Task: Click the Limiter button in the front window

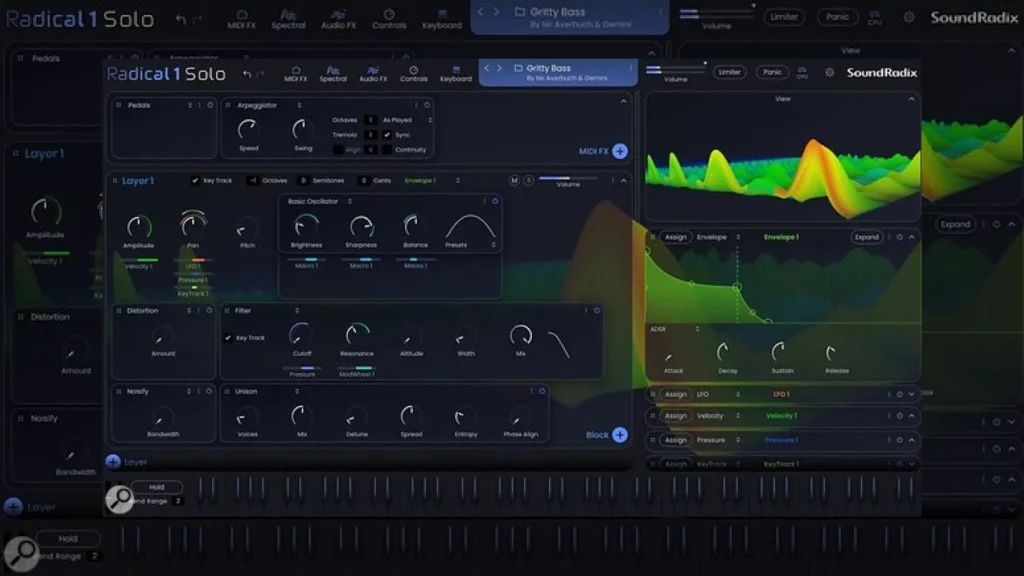Action: pos(729,72)
